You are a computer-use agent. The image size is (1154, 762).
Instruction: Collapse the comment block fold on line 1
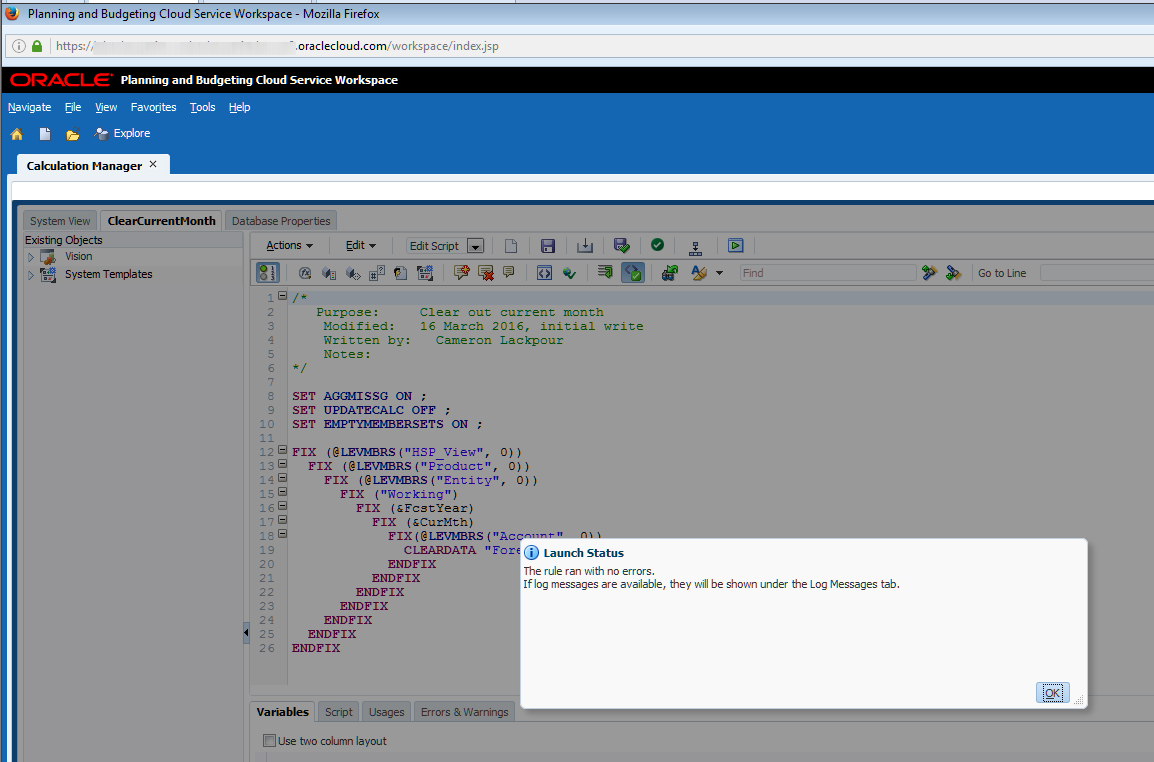(x=283, y=296)
